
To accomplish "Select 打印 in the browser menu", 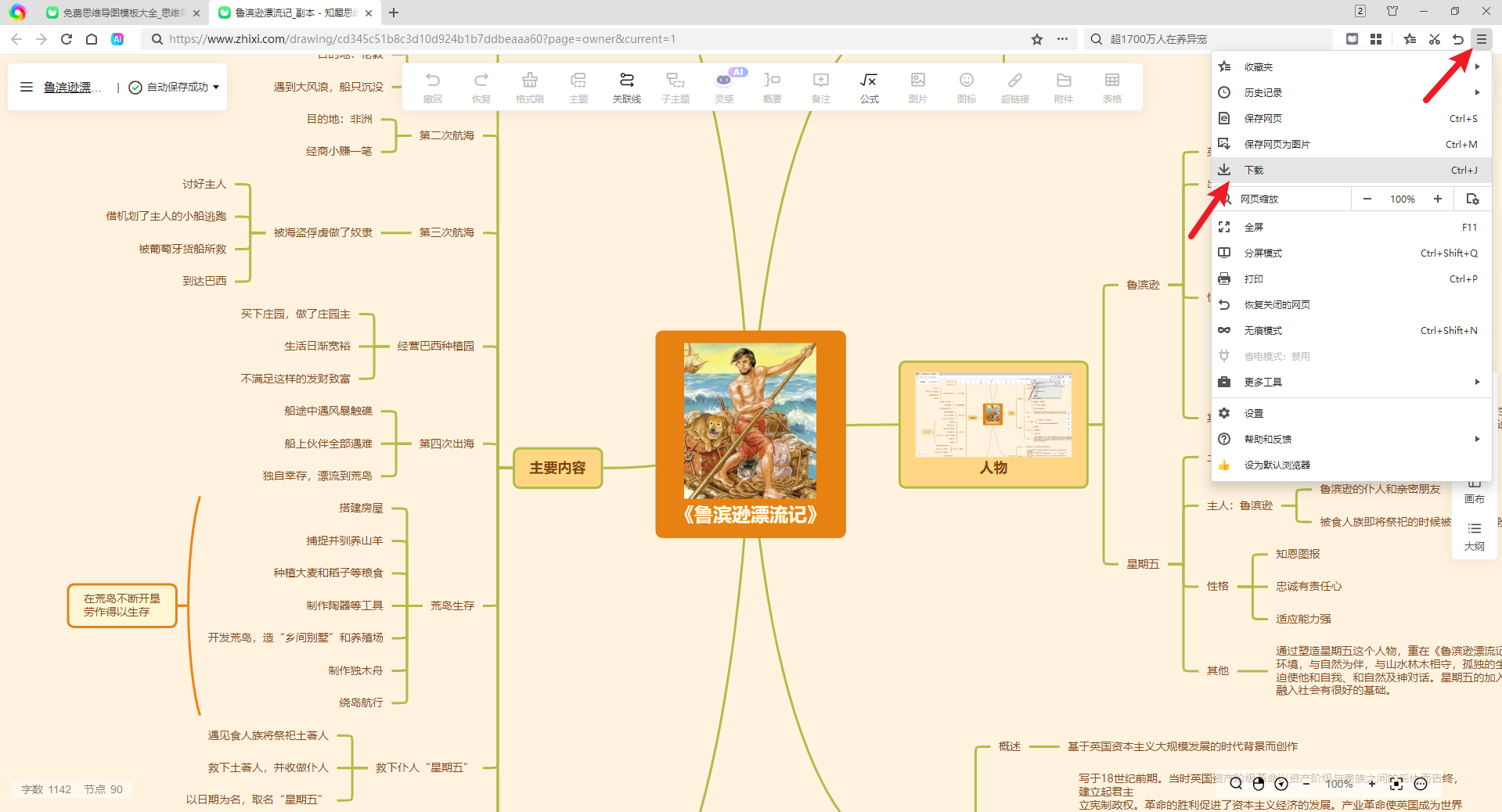I will (x=1351, y=278).
